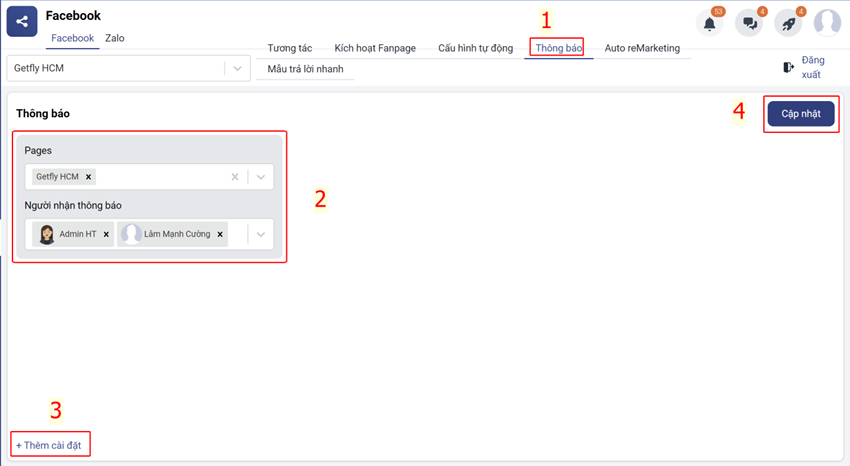
Task: Open the user profile avatar
Action: 827,23
